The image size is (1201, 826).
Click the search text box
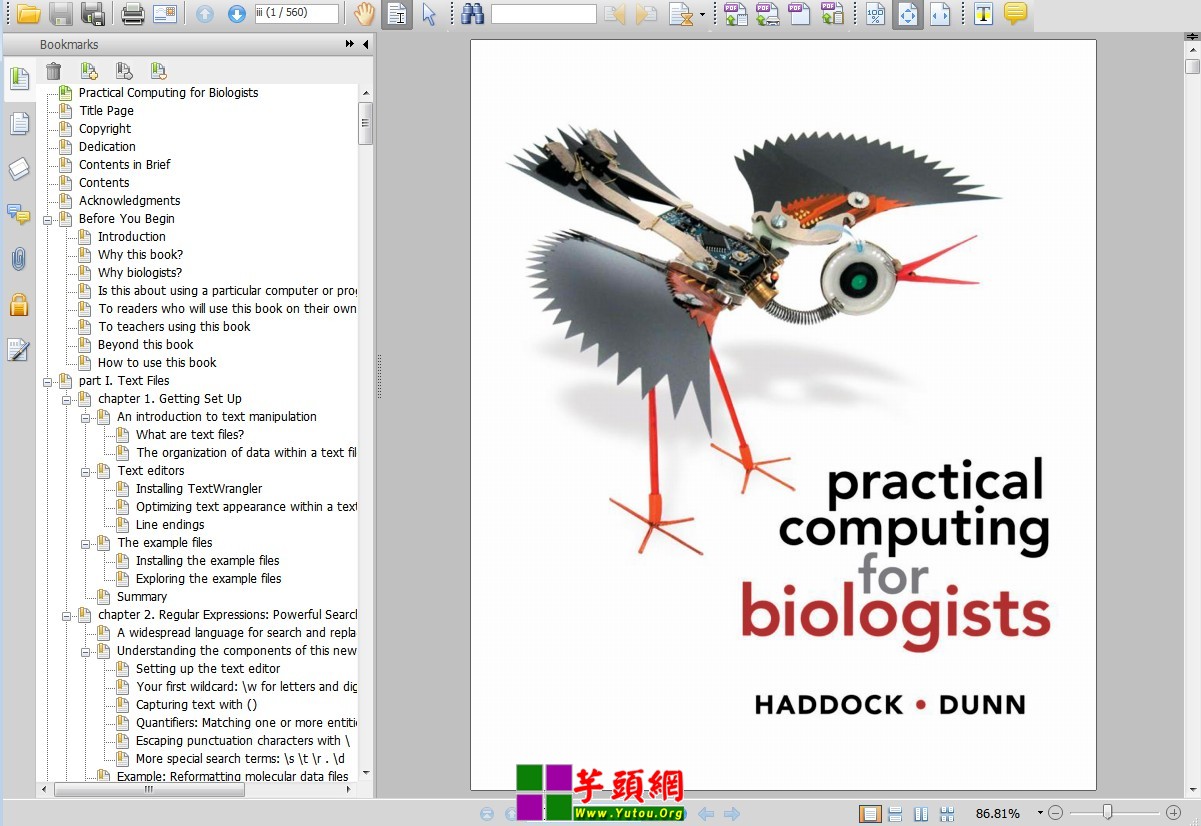(x=543, y=14)
